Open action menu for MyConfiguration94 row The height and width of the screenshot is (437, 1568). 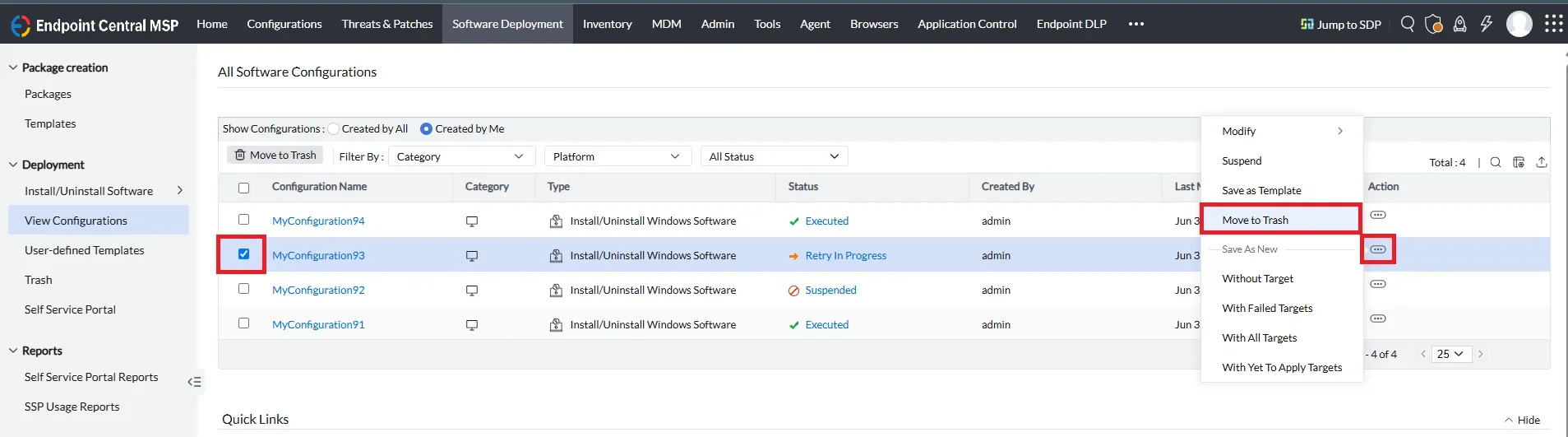(x=1378, y=215)
